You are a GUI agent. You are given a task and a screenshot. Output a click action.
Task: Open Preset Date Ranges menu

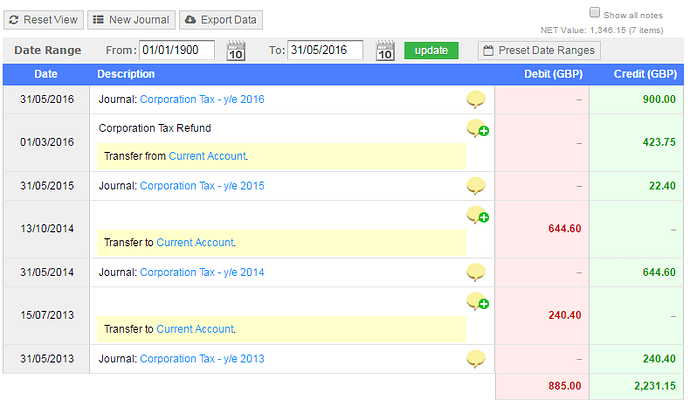pos(538,51)
